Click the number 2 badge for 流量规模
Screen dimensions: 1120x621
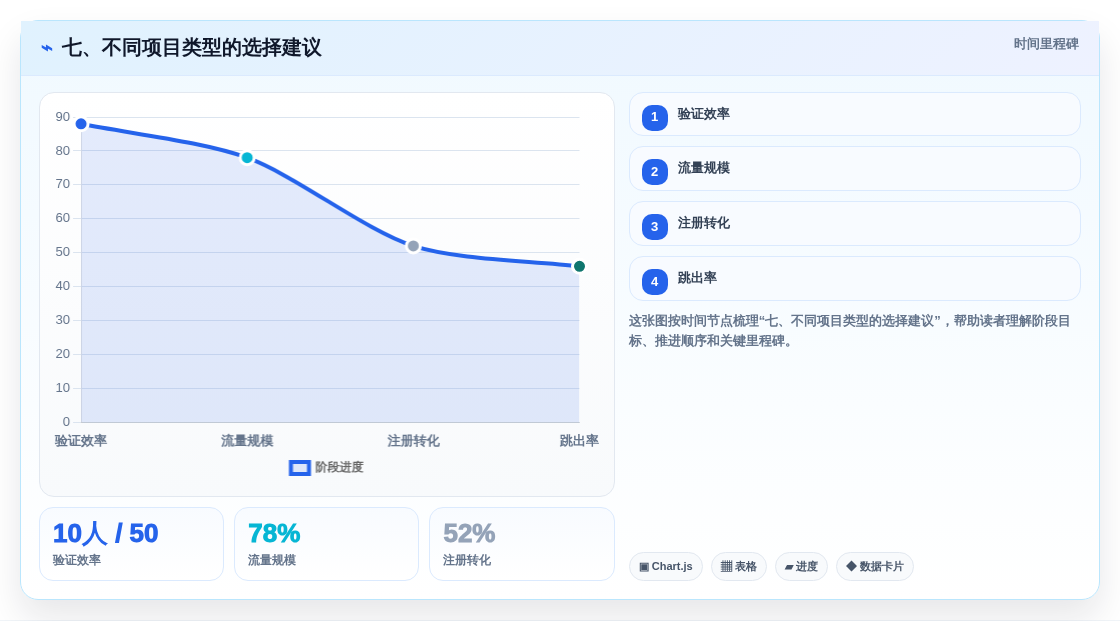[654, 172]
